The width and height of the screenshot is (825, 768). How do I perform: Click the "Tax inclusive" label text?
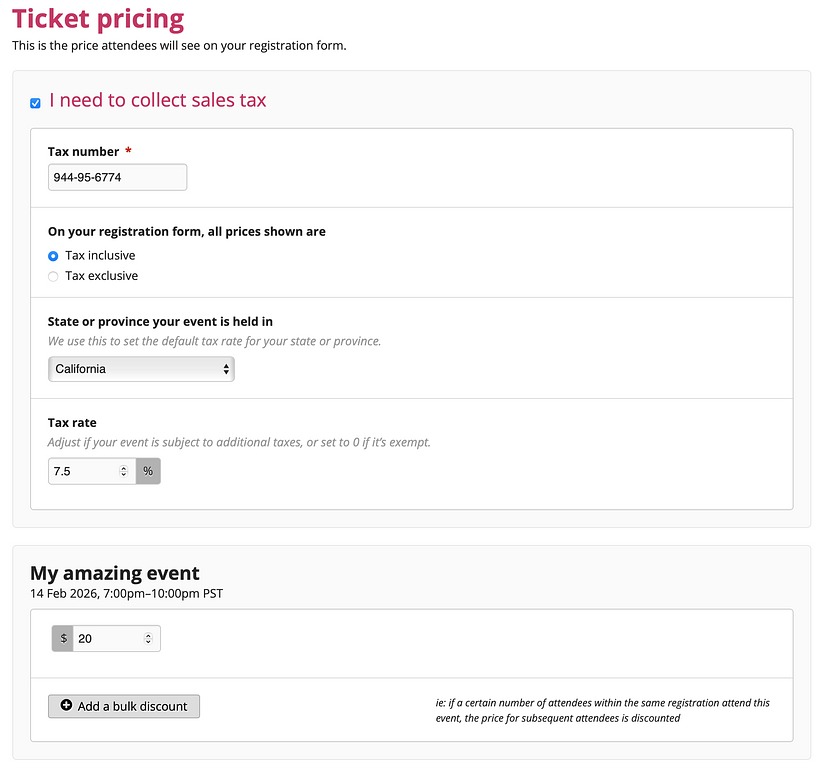coord(100,256)
